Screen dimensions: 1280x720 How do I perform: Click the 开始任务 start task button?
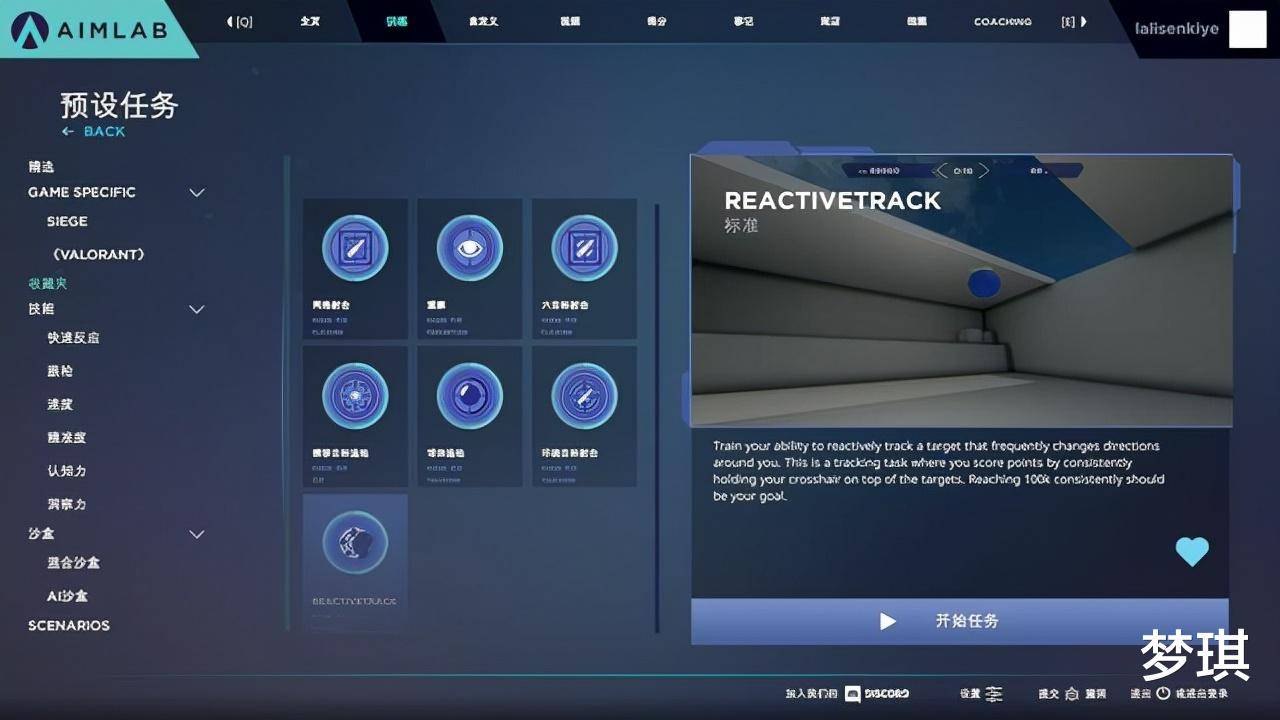click(959, 621)
